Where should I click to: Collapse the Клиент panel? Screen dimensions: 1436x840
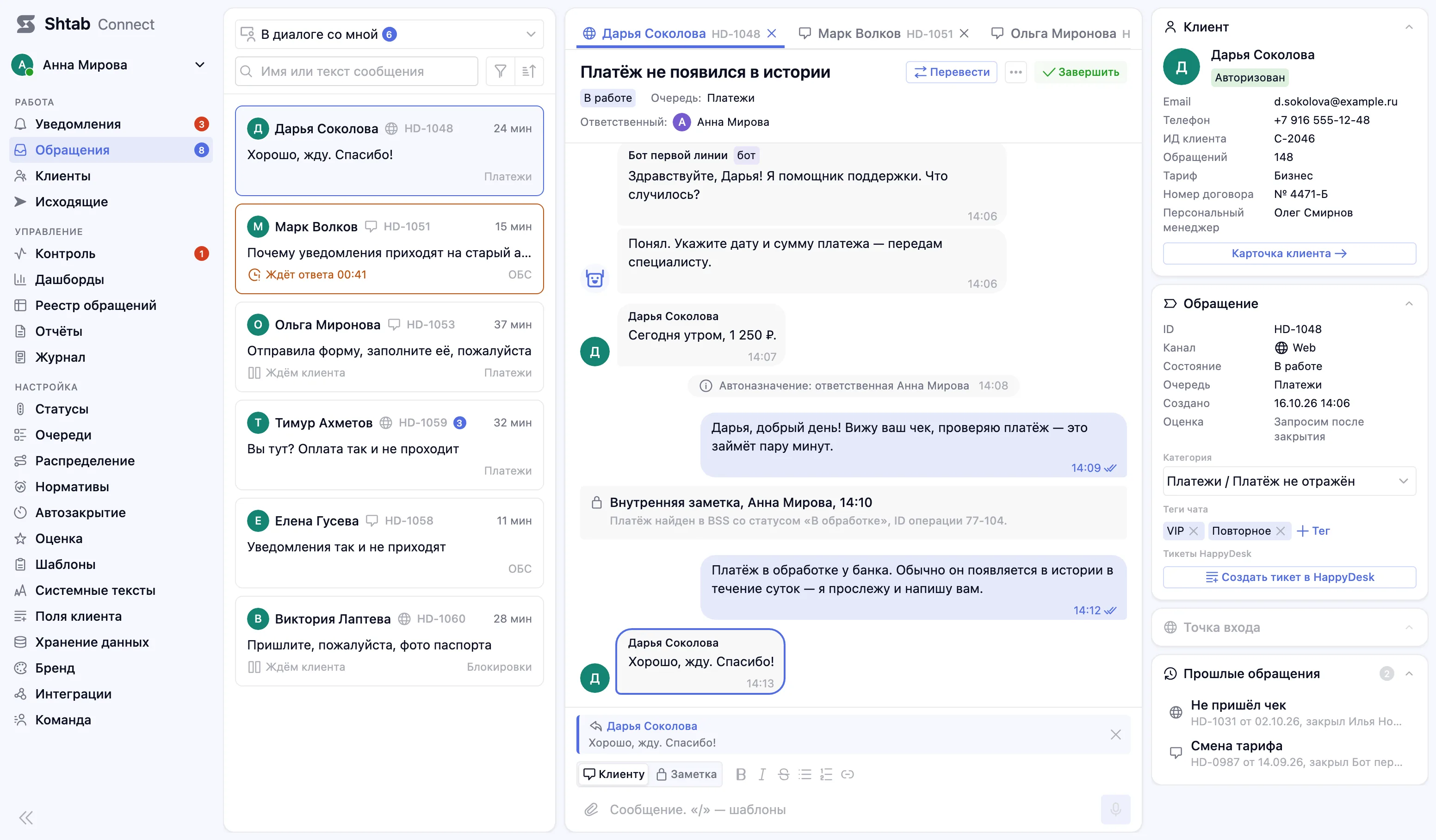1409,27
